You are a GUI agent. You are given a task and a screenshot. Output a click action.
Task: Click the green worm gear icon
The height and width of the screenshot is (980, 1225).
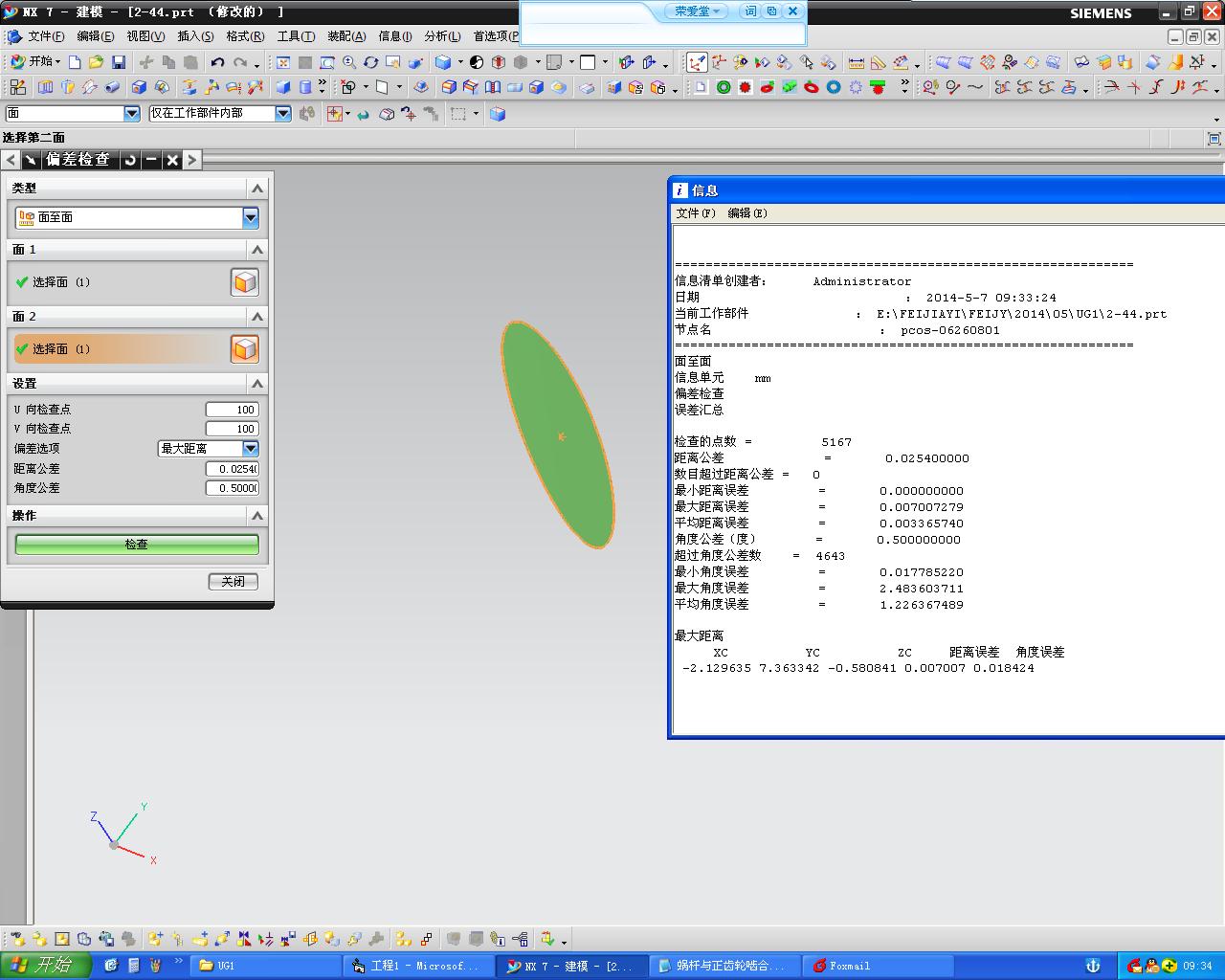[x=790, y=87]
